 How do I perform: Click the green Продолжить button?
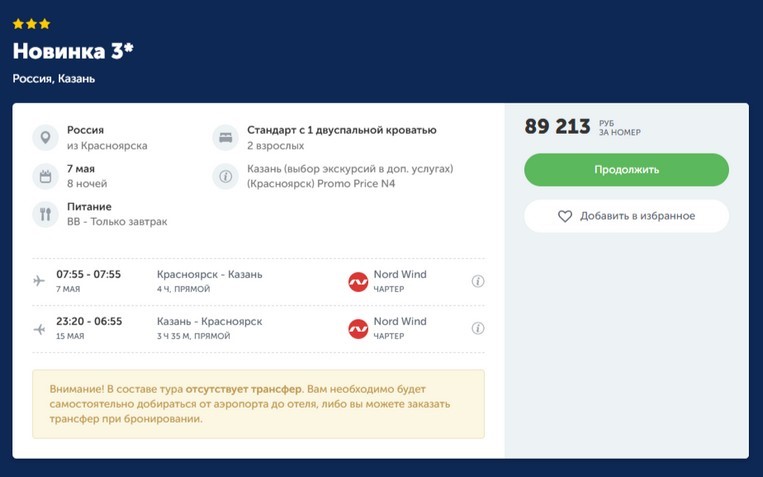(626, 170)
